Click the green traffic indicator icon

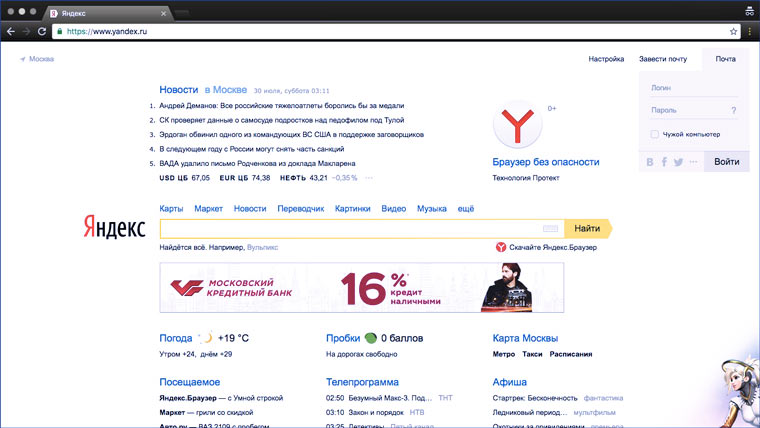pos(370,338)
